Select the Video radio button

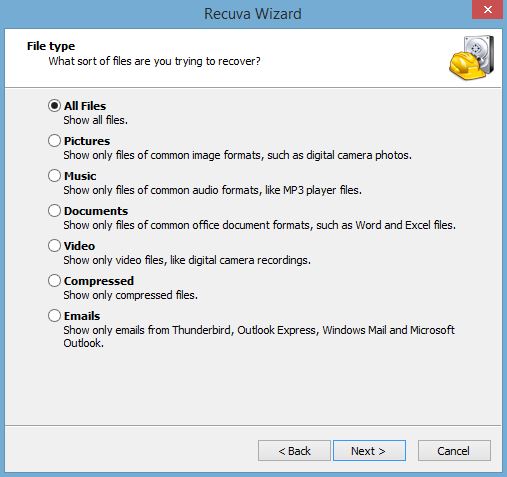point(54,246)
